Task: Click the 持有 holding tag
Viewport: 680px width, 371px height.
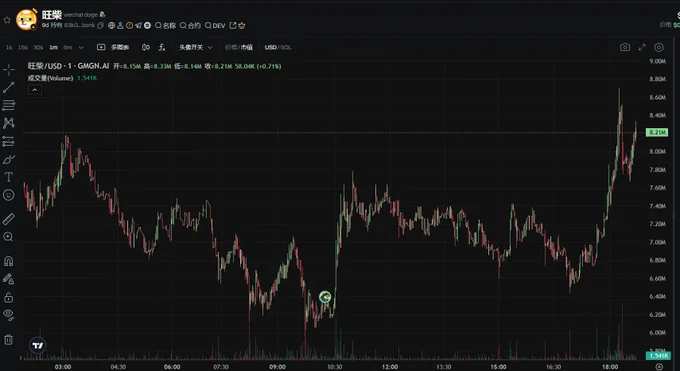Action: [56, 26]
